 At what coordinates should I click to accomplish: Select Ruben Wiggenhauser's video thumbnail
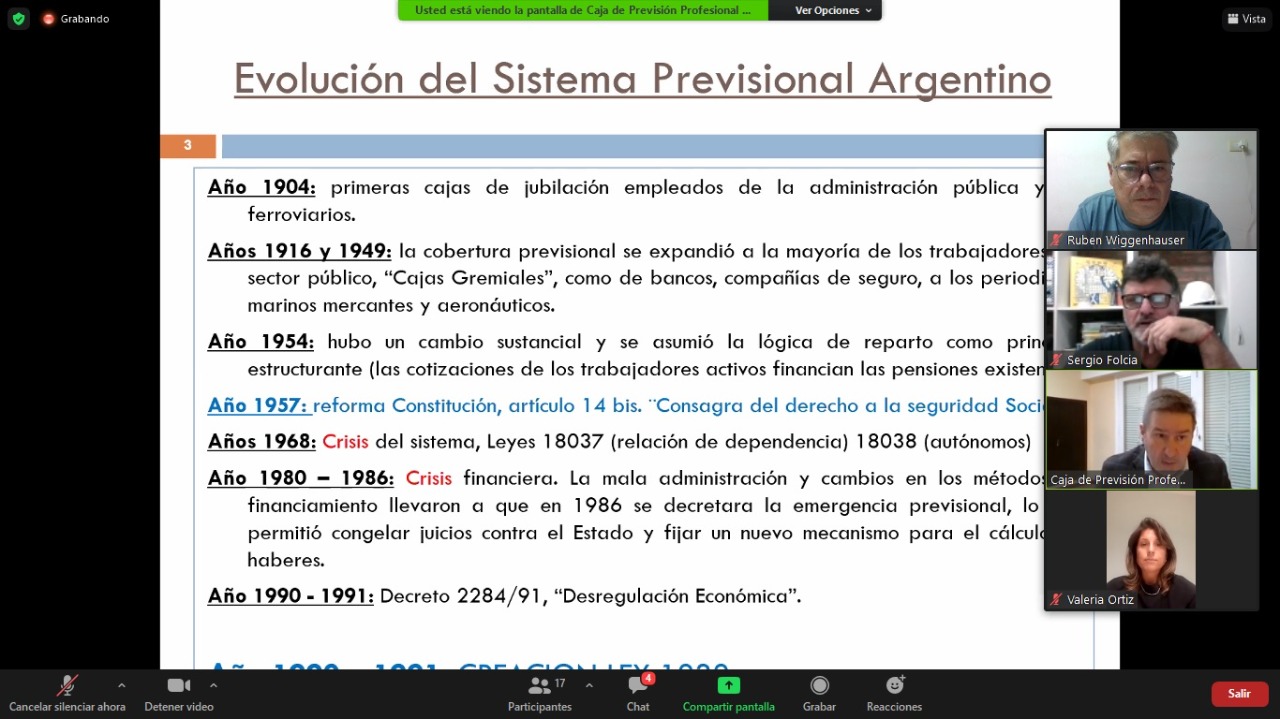click(x=1151, y=189)
